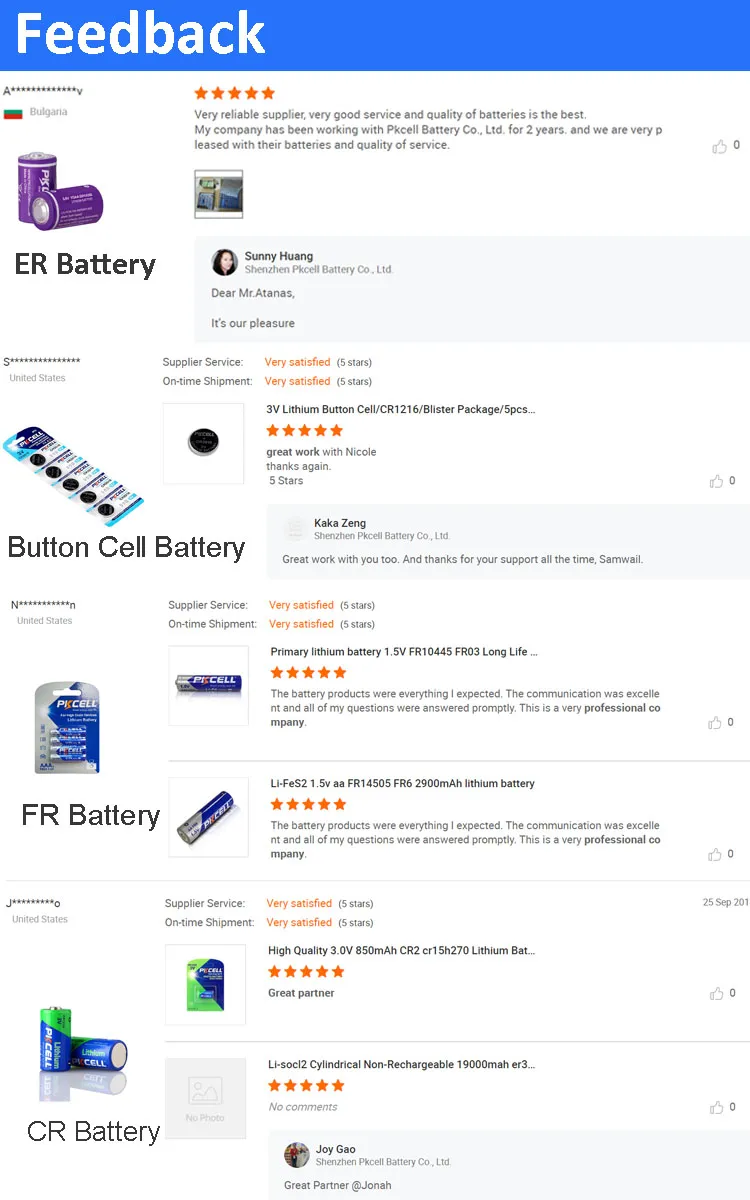The width and height of the screenshot is (750, 1200).
Task: Thumbs-up the Li-FeS2 FR14505 battery review
Action: [715, 855]
